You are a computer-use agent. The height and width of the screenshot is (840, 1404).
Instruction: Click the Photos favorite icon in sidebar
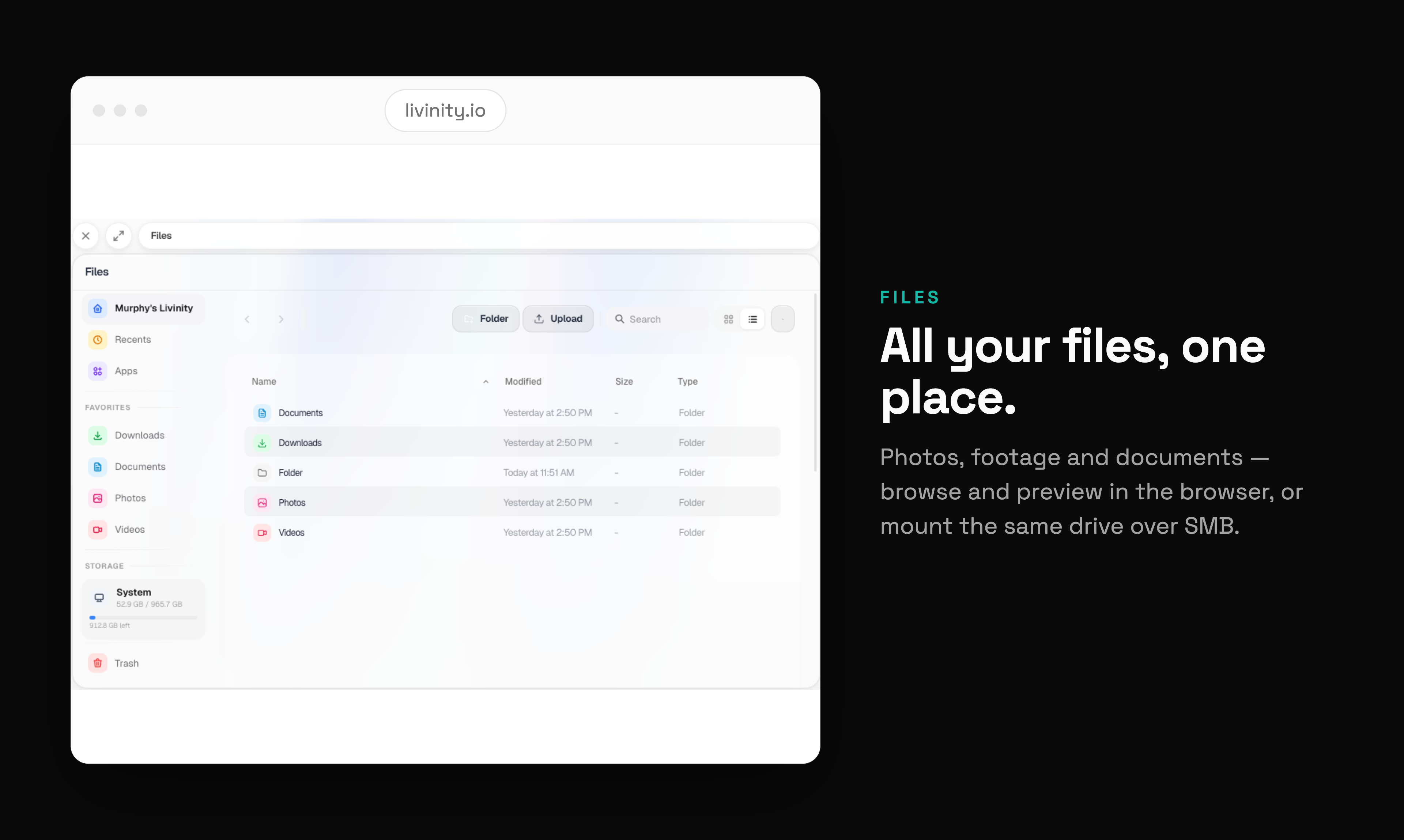click(x=98, y=498)
